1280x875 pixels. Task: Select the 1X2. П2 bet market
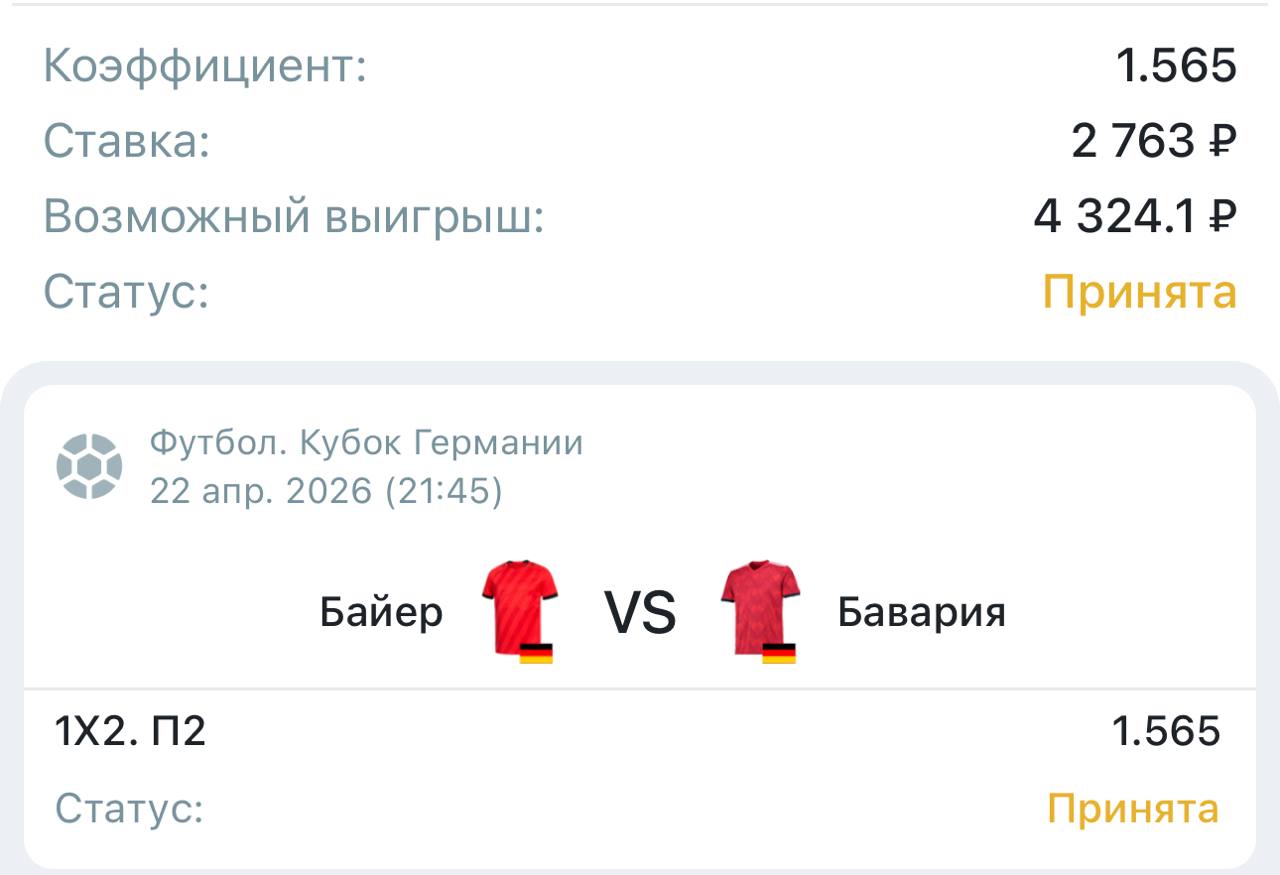pyautogui.click(x=130, y=732)
